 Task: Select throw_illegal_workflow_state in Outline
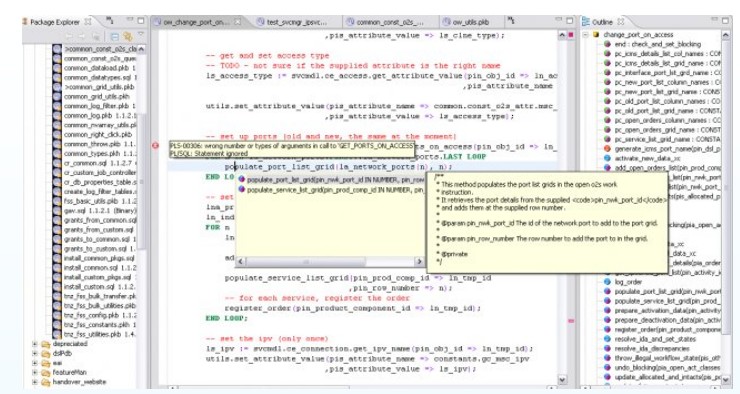click(x=667, y=358)
